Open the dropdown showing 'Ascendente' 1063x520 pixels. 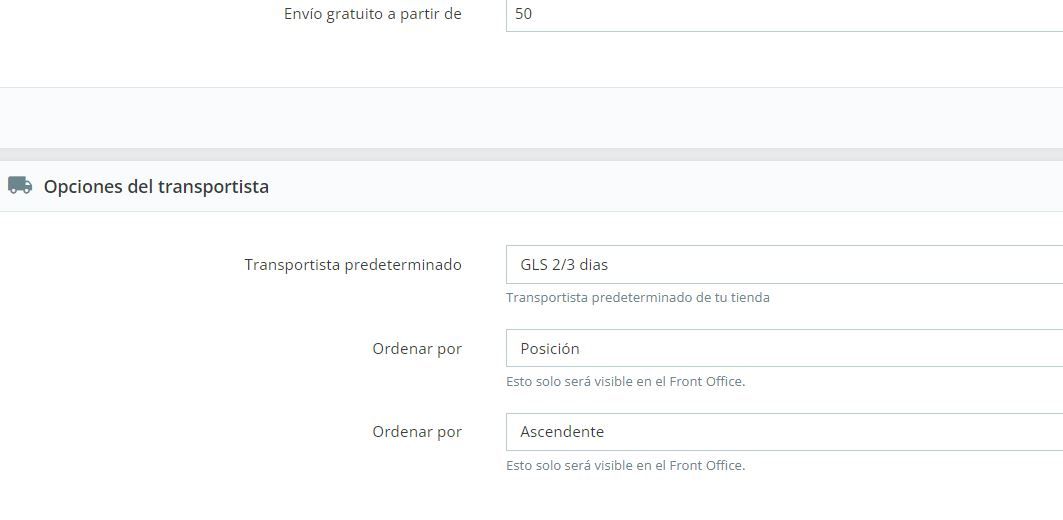(x=784, y=432)
